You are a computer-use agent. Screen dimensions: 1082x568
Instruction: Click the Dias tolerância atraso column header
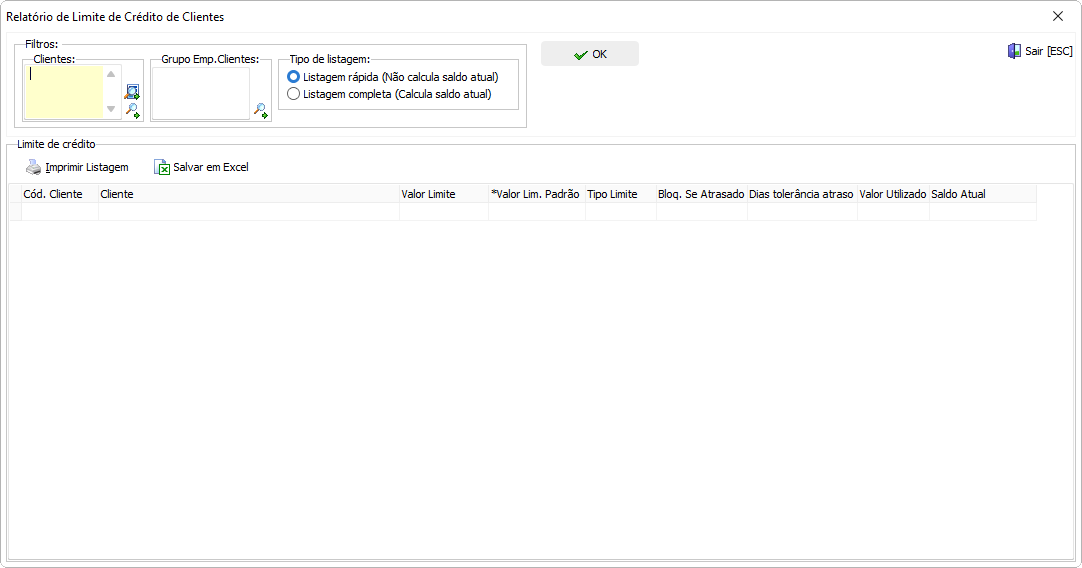802,194
